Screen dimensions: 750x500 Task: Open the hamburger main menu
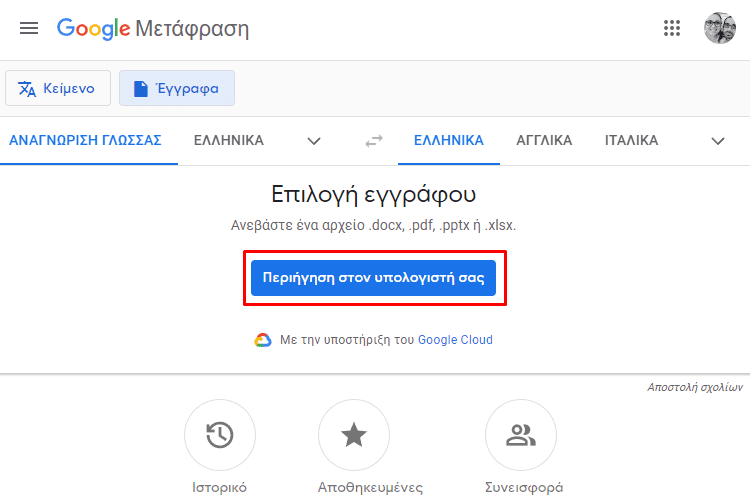29,28
